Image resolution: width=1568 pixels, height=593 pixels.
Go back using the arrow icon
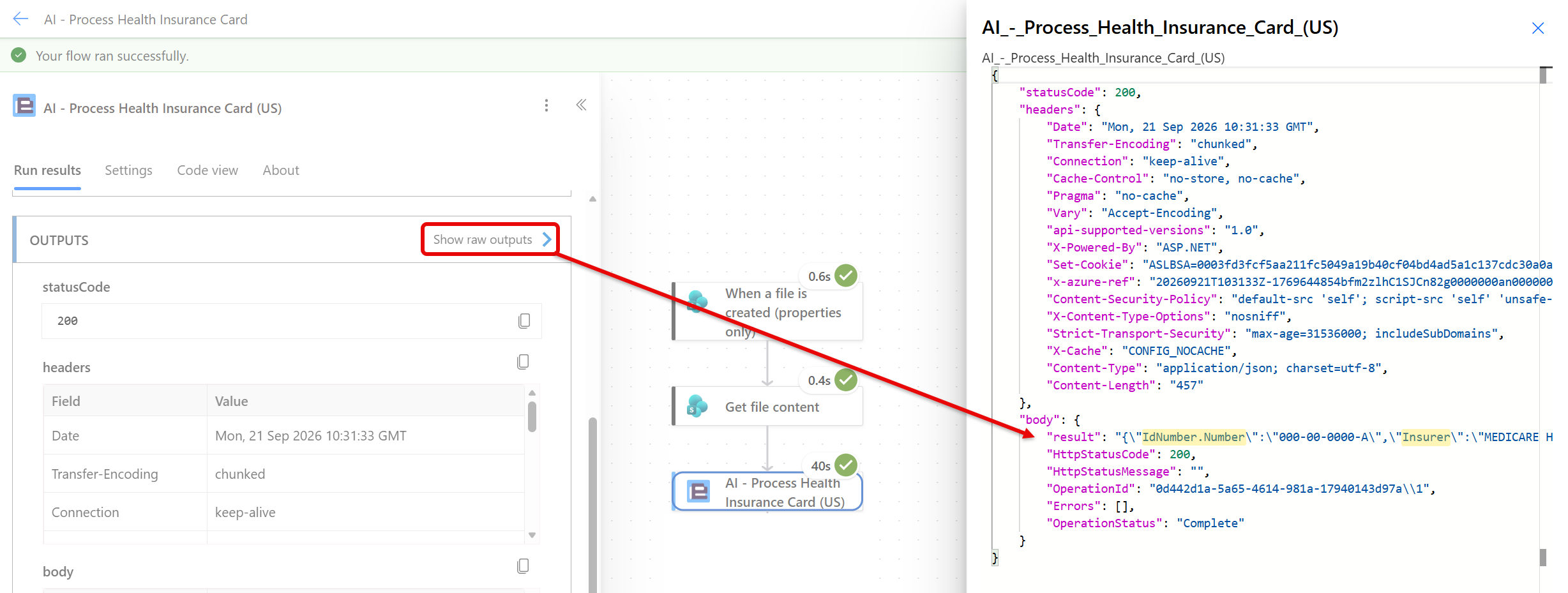coord(20,19)
